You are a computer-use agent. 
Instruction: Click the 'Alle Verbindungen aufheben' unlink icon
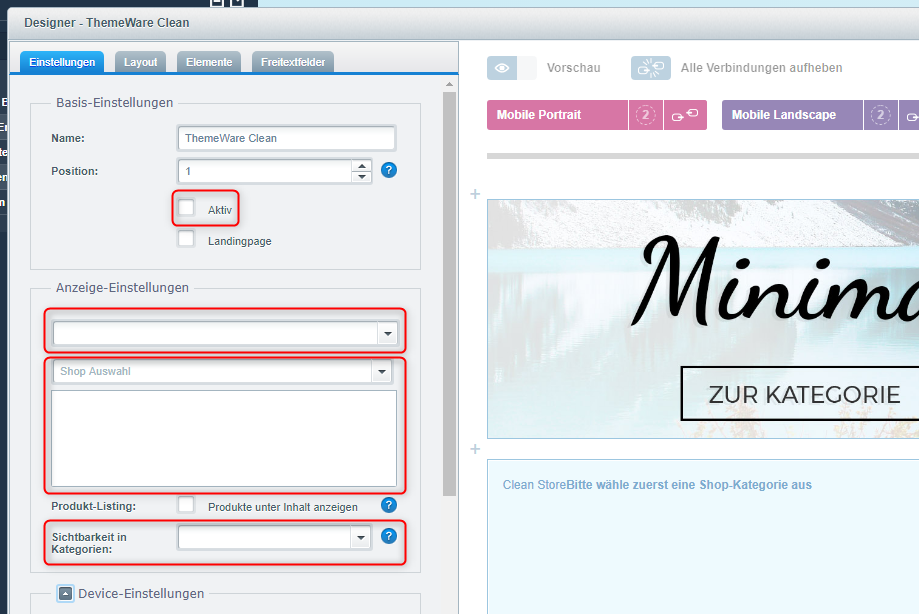click(x=650, y=68)
